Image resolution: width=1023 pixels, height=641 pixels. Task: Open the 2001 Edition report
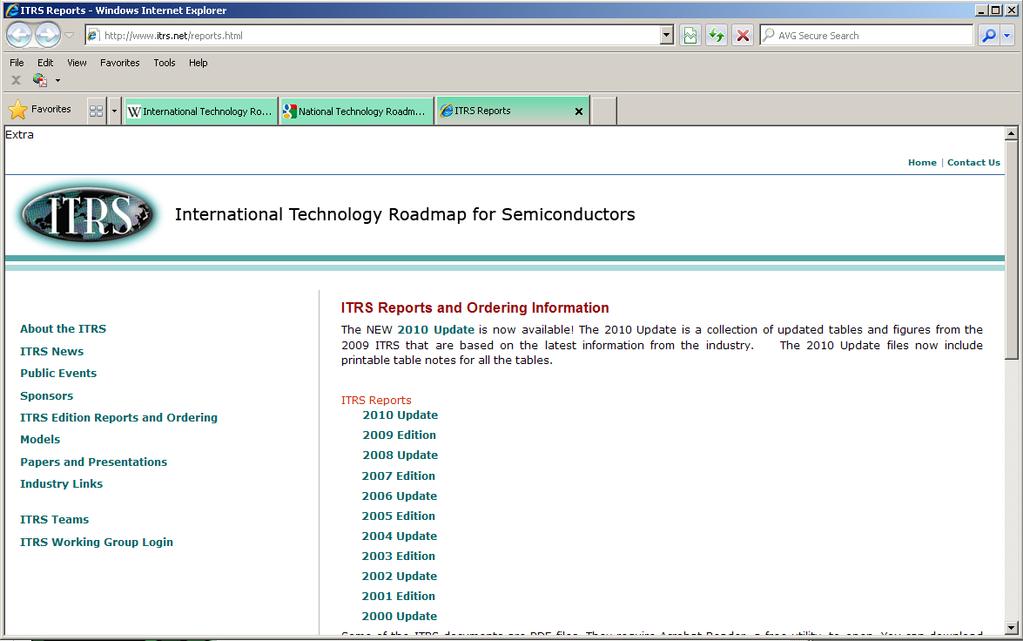click(x=399, y=596)
